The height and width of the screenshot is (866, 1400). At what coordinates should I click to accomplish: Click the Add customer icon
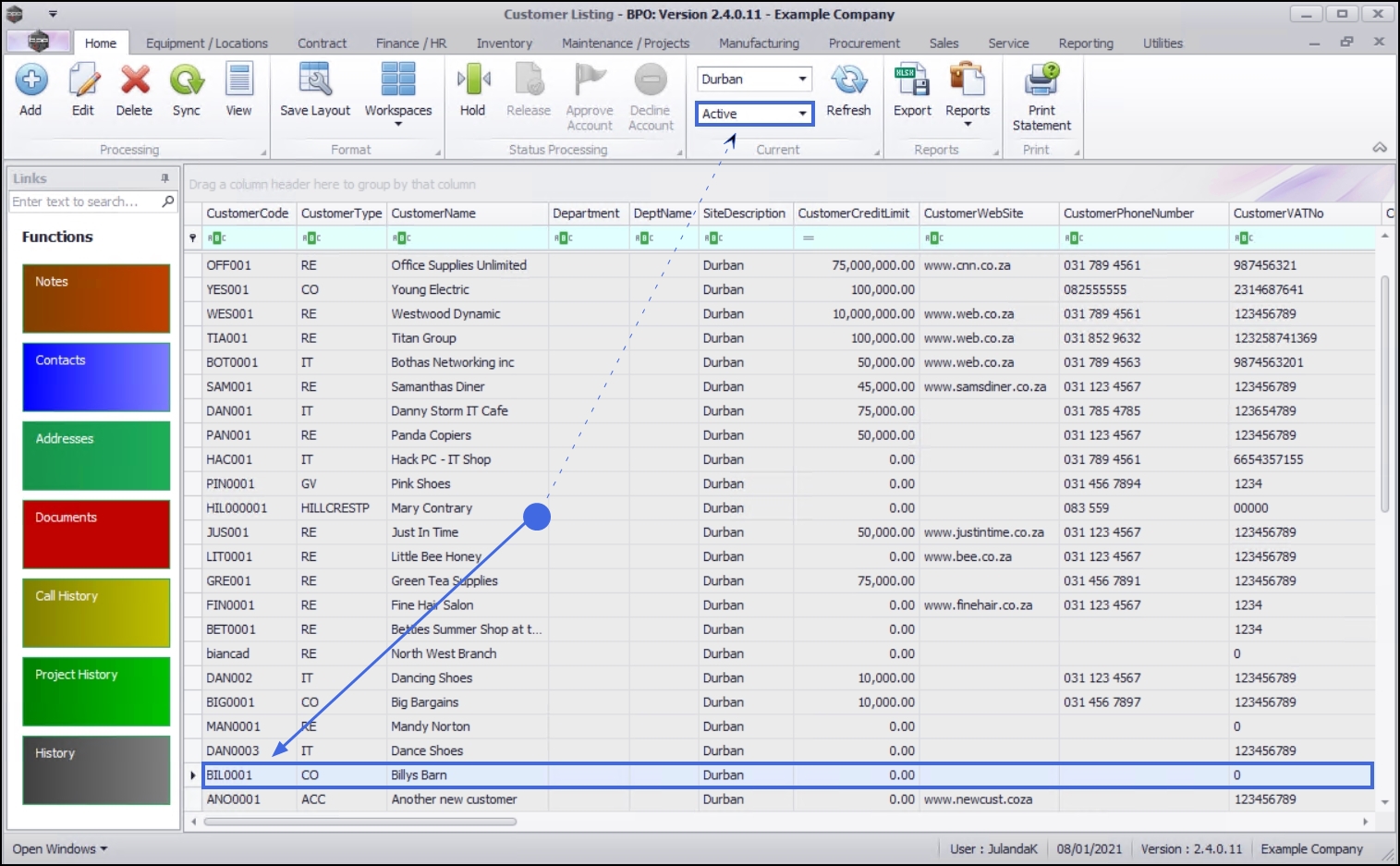tap(30, 80)
